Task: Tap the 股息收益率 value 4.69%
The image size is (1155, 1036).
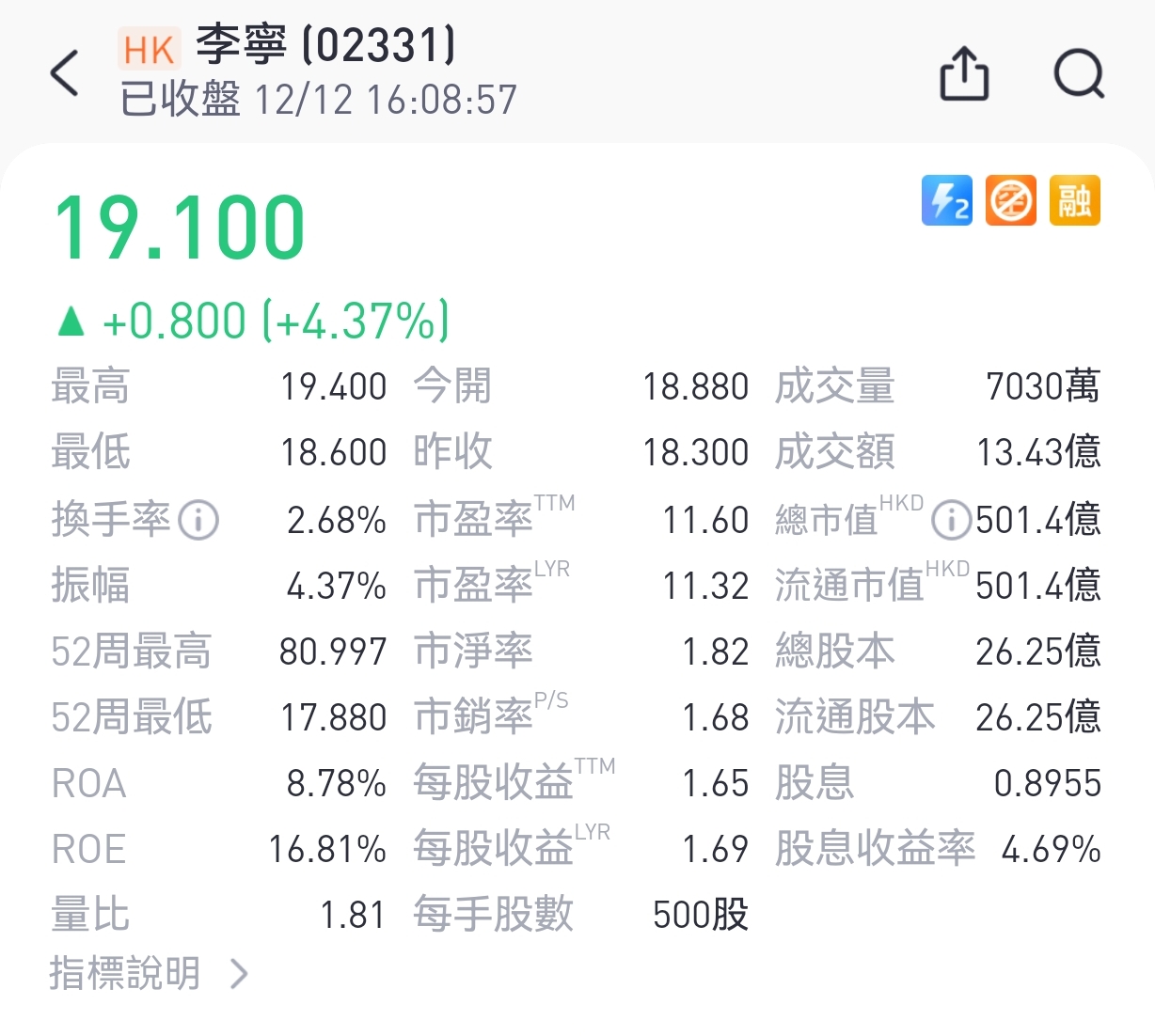Action: point(1052,849)
